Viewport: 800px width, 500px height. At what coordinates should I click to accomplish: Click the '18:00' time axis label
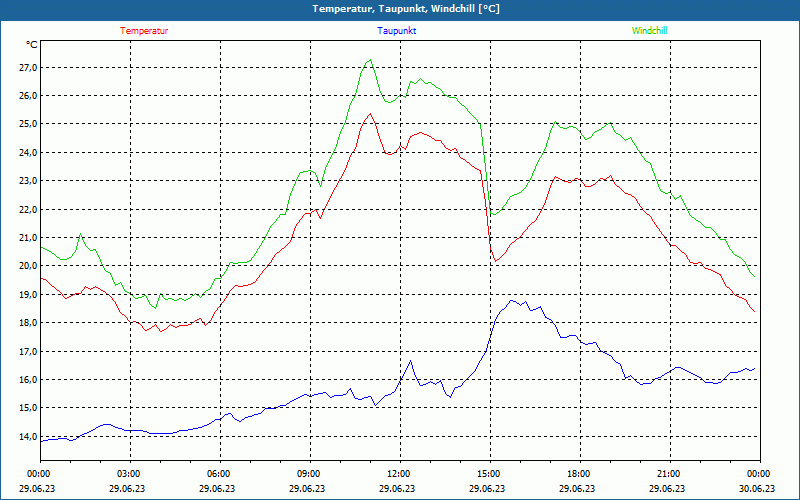pyautogui.click(x=578, y=474)
